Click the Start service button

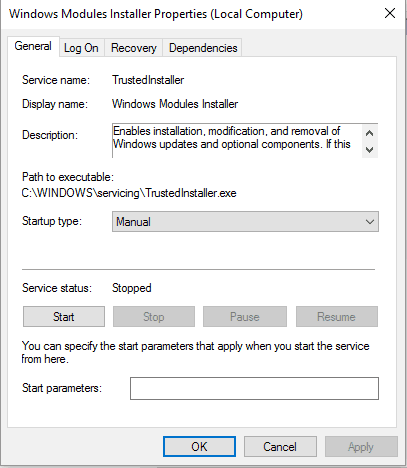click(x=64, y=317)
